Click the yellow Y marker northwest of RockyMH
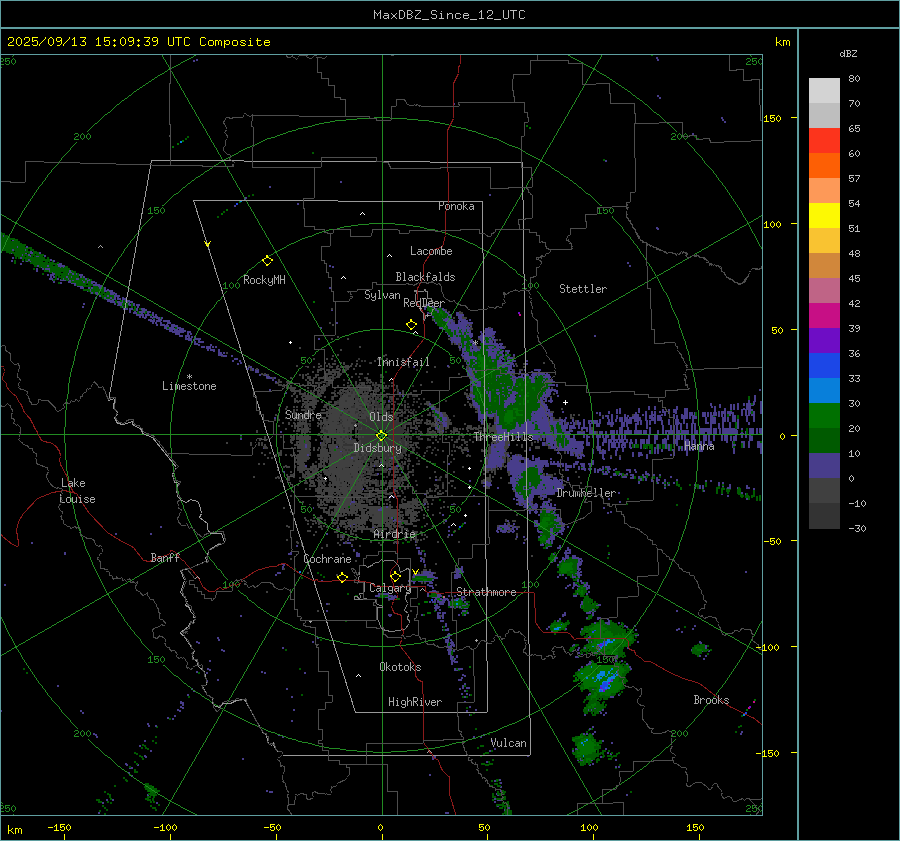This screenshot has height=841, width=900. click(208, 244)
